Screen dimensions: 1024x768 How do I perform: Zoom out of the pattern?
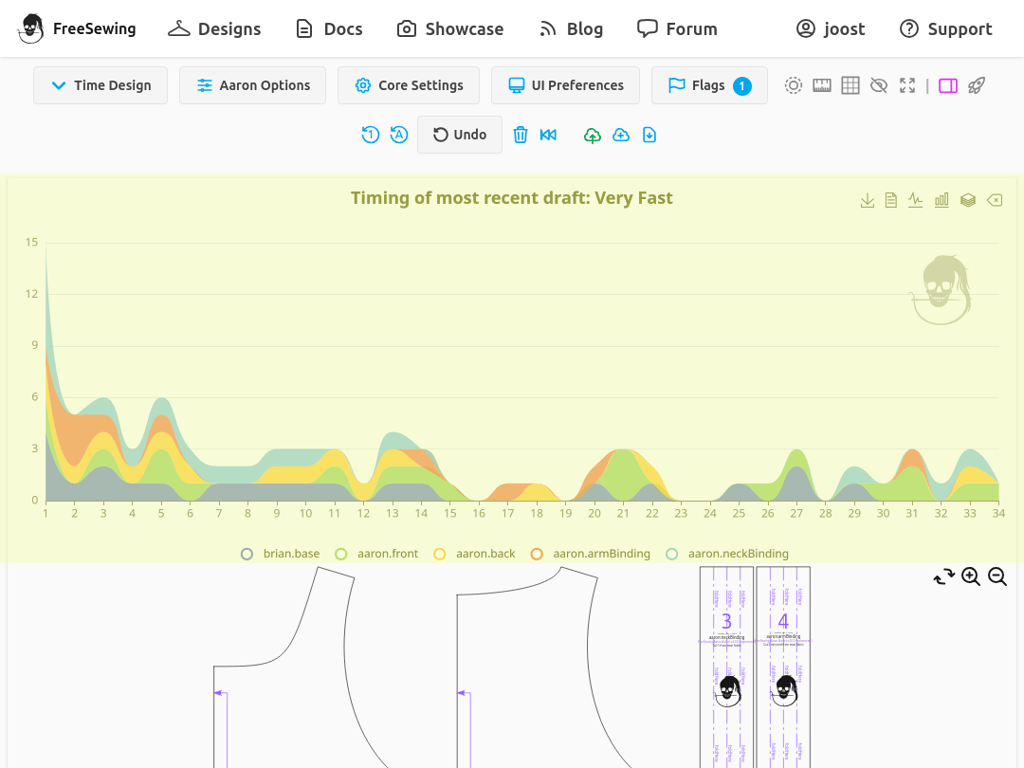(x=997, y=577)
